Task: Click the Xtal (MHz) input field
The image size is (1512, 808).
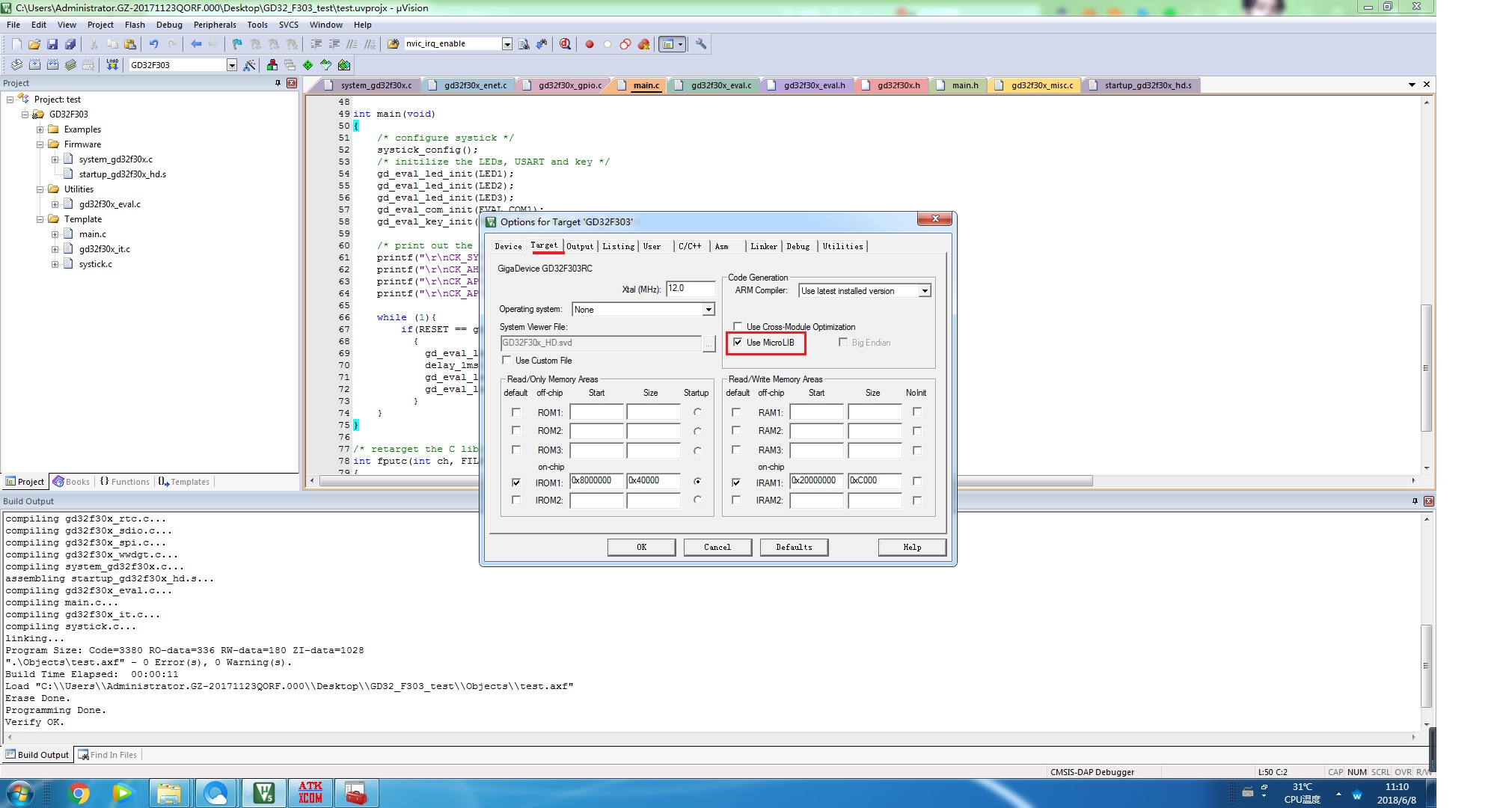Action: (x=690, y=289)
